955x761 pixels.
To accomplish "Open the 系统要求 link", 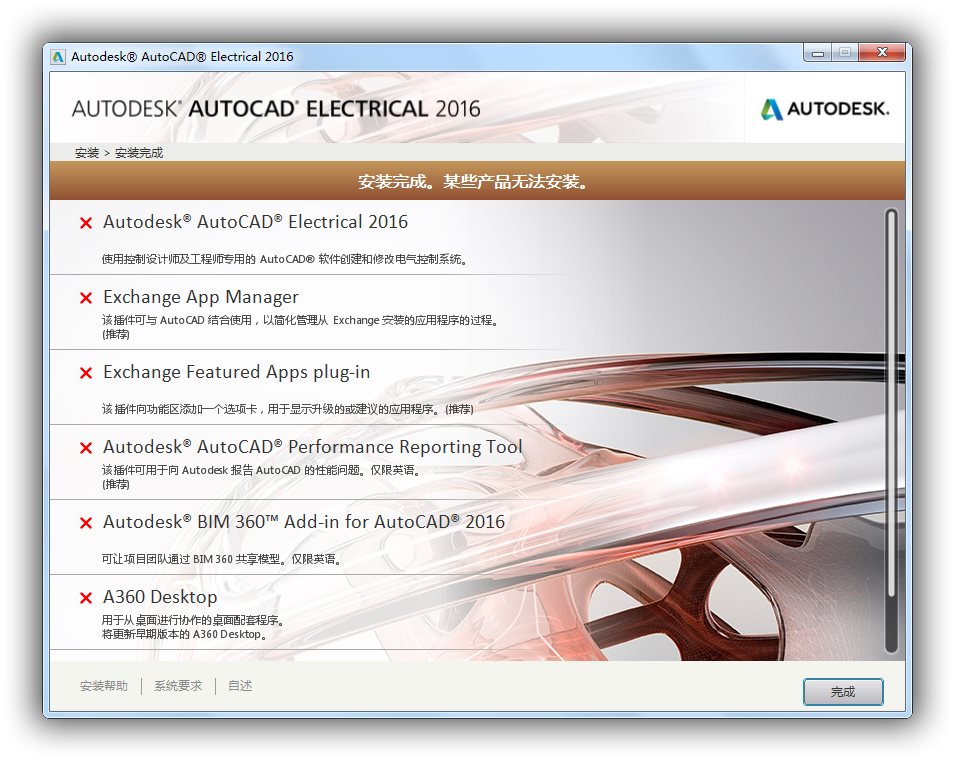I will pyautogui.click(x=178, y=686).
